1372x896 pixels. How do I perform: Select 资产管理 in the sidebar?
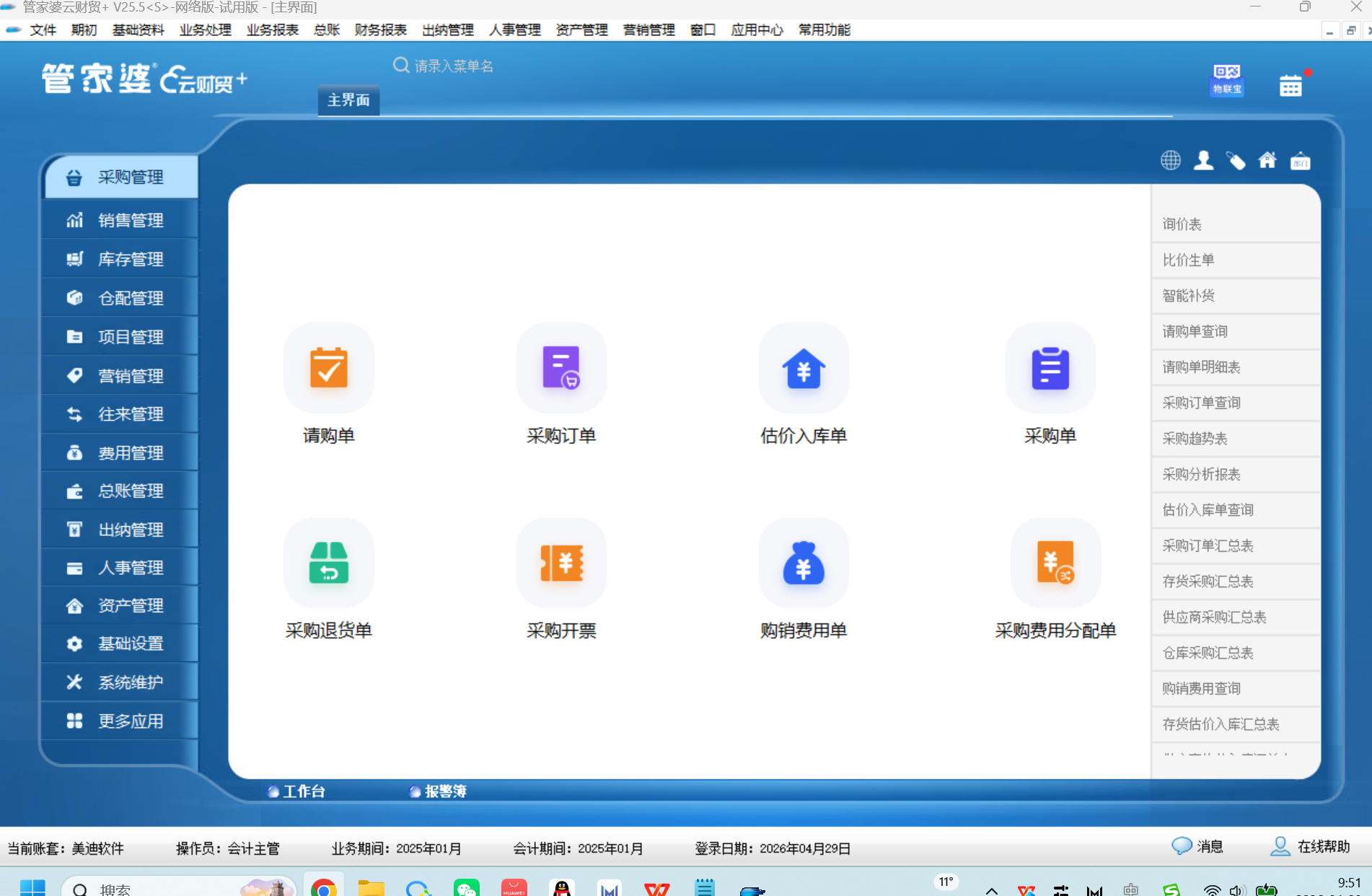point(120,605)
